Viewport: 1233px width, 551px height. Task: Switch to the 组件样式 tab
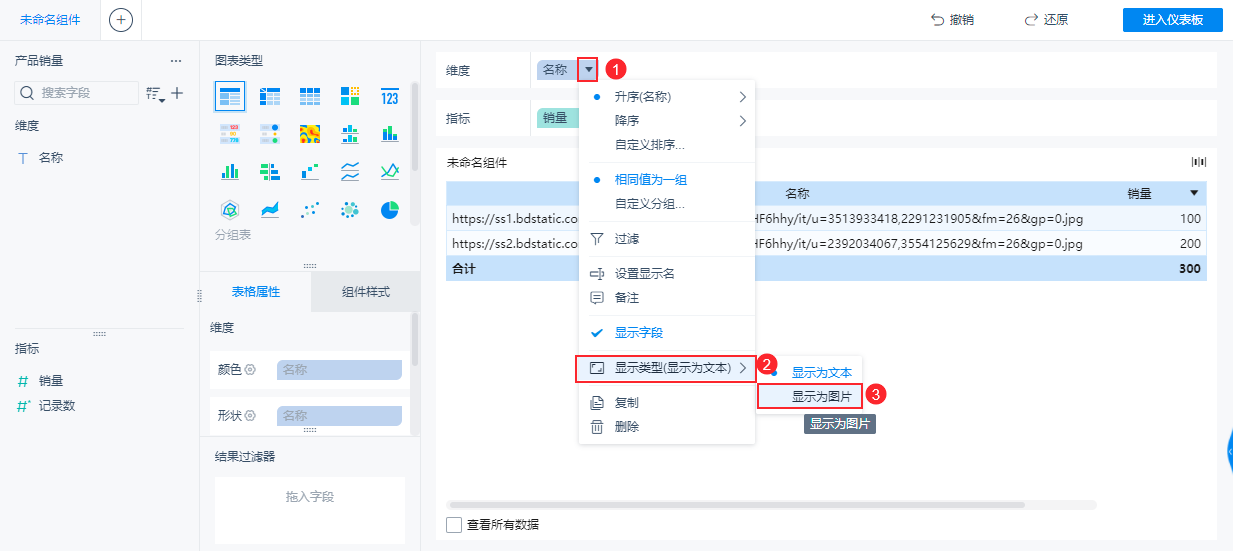pyautogui.click(x=366, y=292)
